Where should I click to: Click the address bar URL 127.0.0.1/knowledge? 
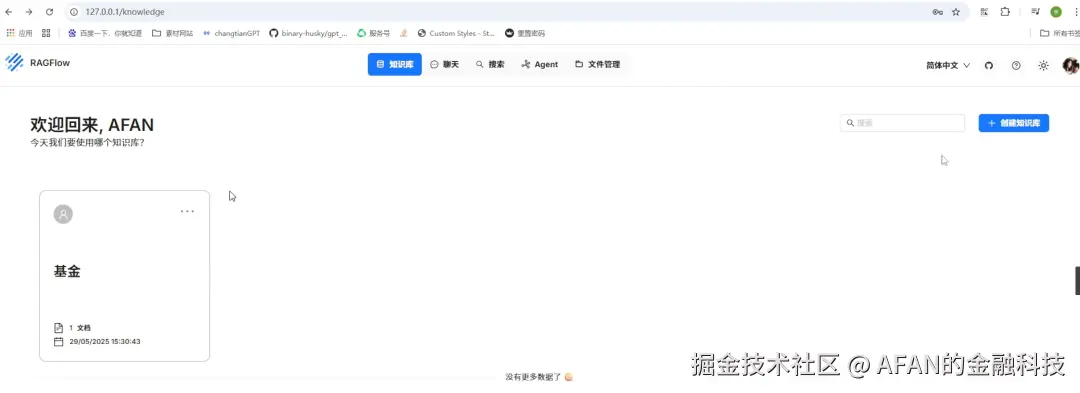click(x=125, y=12)
